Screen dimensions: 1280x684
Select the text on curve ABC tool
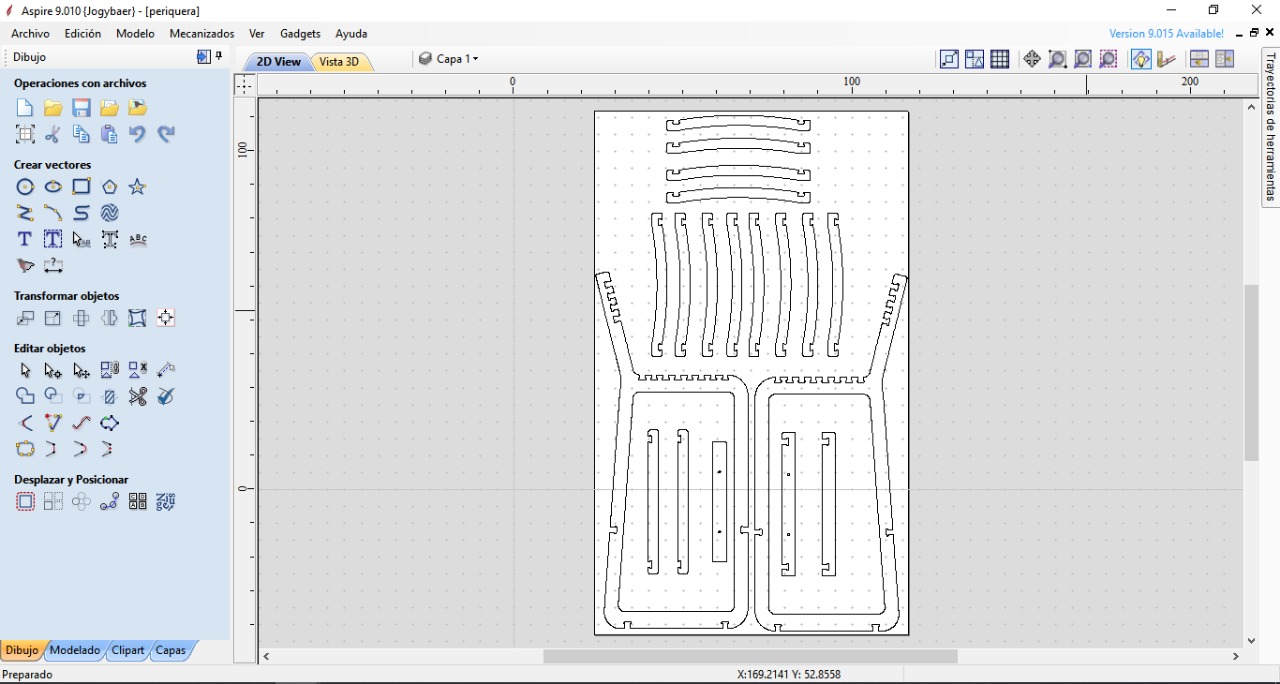tap(138, 239)
